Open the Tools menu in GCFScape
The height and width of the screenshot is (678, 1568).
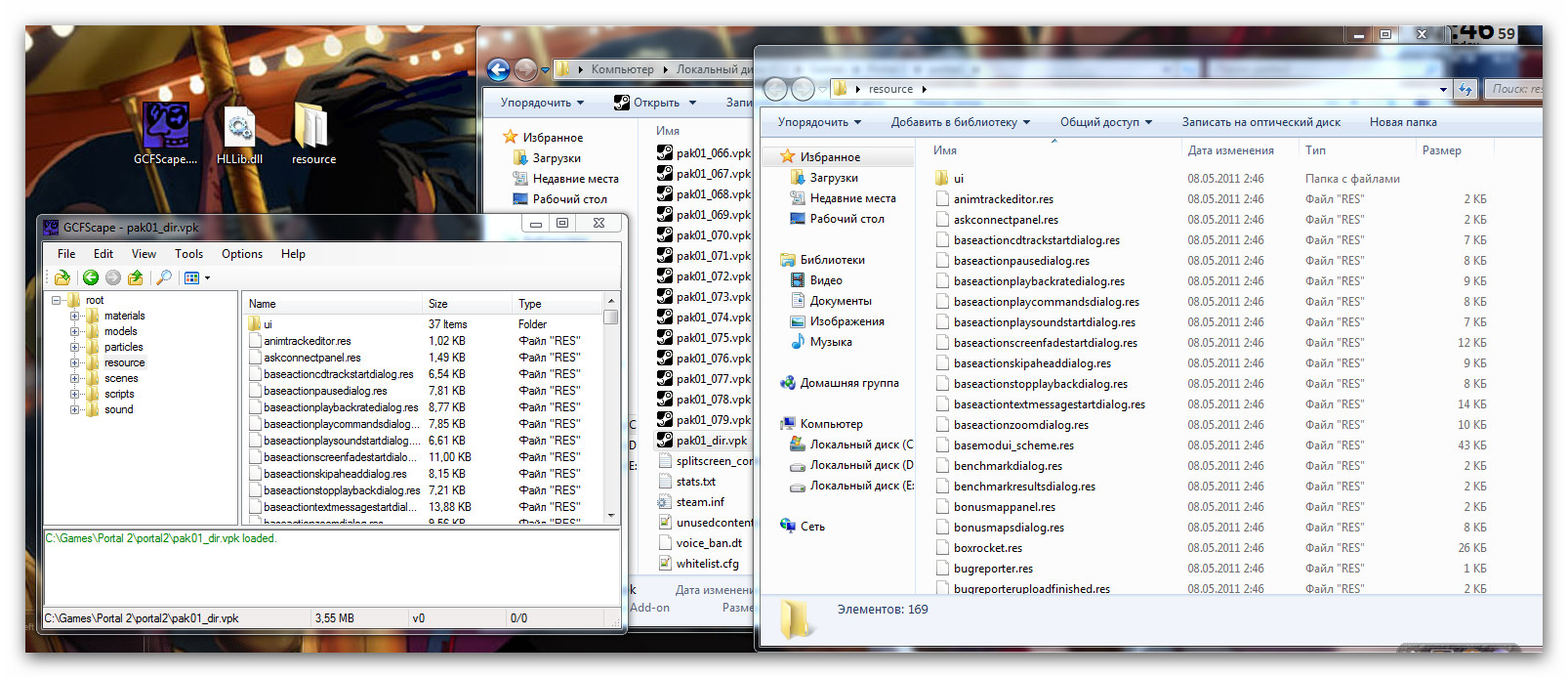pos(189,254)
